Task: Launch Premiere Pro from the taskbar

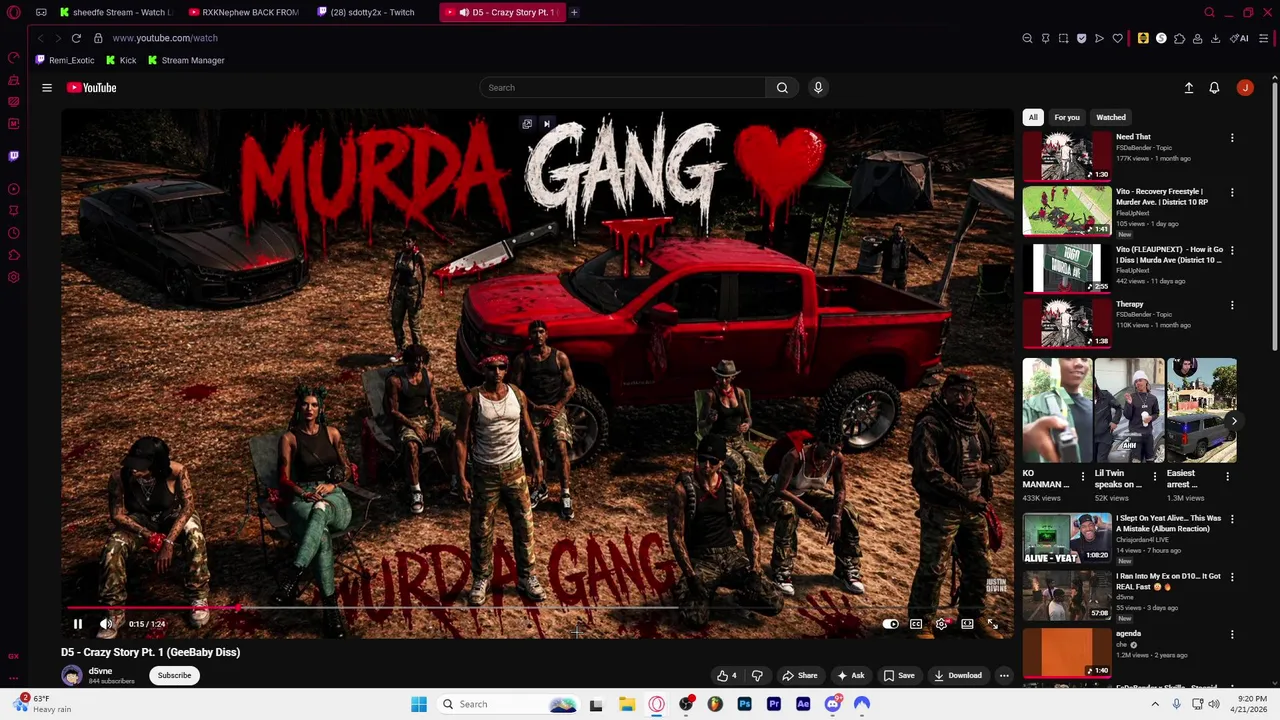Action: [x=774, y=704]
